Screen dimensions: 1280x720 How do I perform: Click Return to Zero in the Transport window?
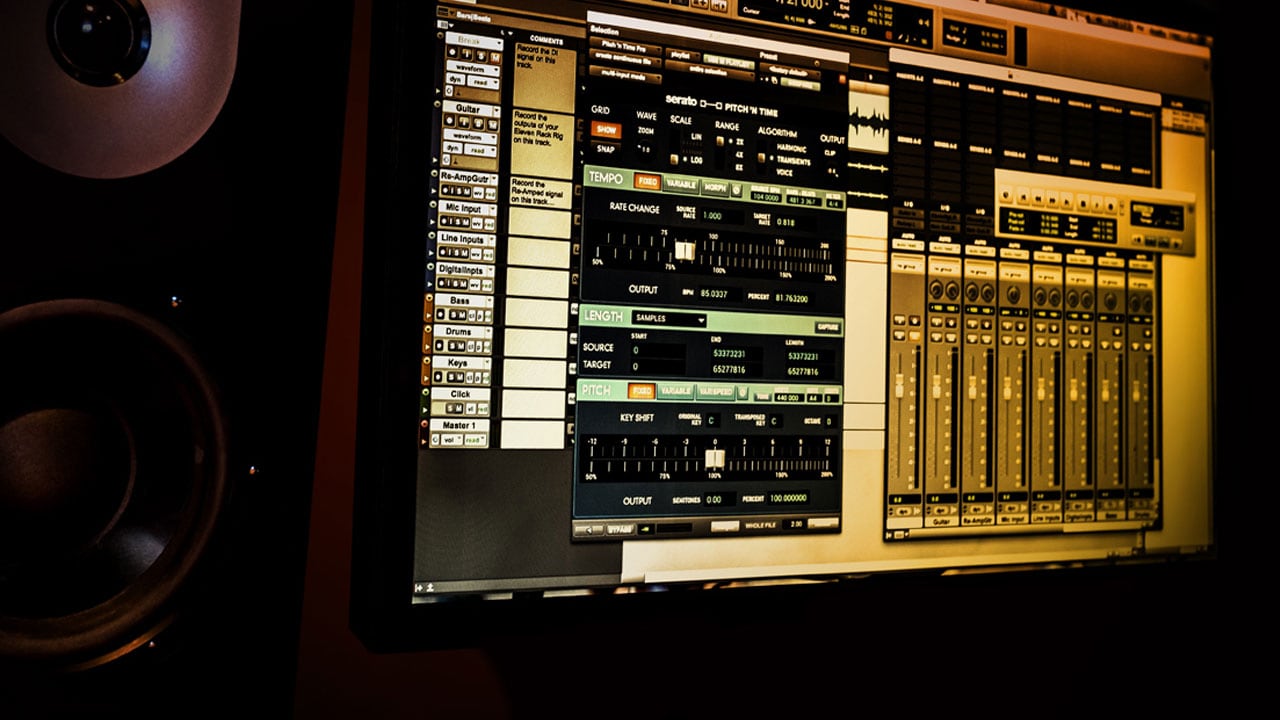[x=1023, y=197]
